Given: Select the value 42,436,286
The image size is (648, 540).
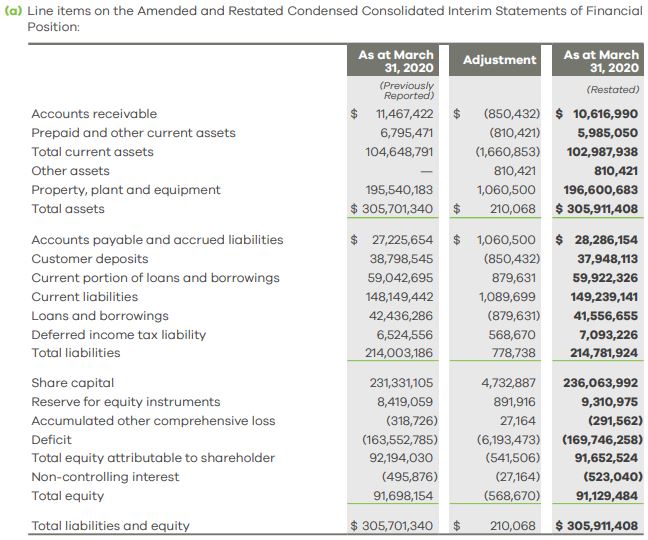Looking at the screenshot, I should coord(401,316).
